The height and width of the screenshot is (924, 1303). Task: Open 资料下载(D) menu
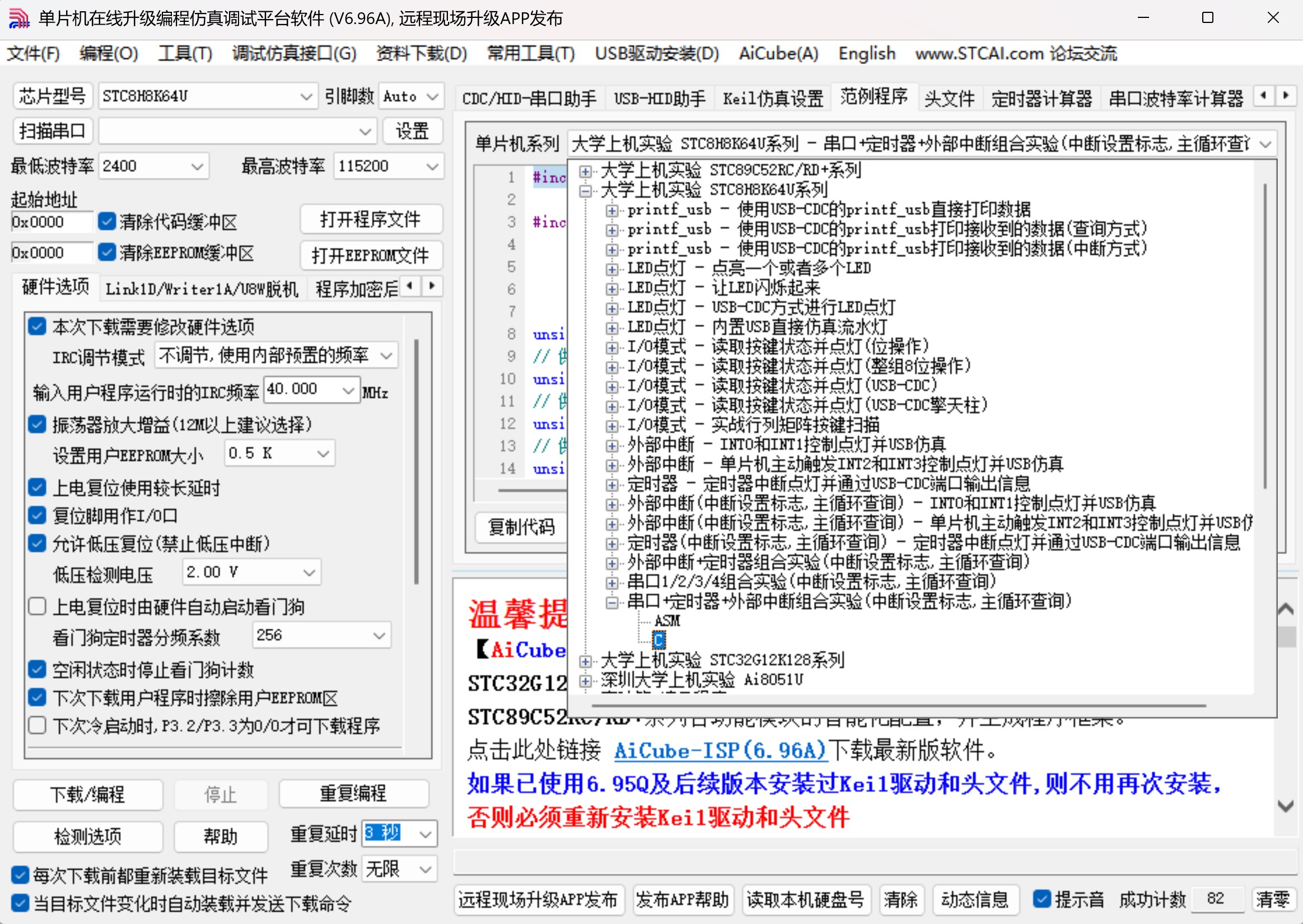[421, 54]
